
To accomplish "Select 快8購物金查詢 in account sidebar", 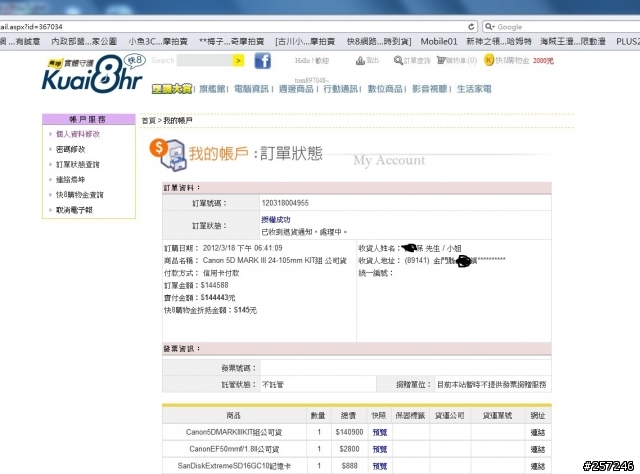I will (80, 195).
